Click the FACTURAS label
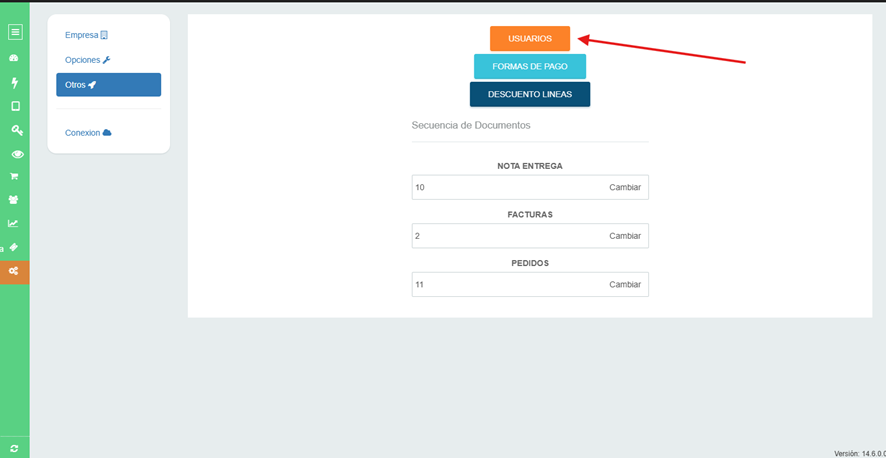 click(x=530, y=215)
